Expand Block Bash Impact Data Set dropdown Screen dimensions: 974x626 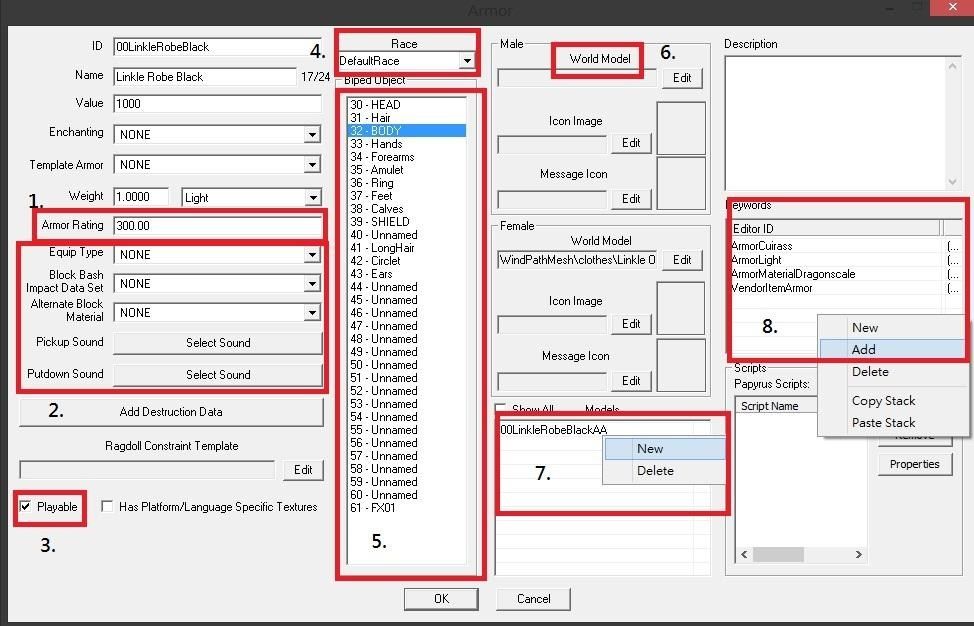pos(312,284)
